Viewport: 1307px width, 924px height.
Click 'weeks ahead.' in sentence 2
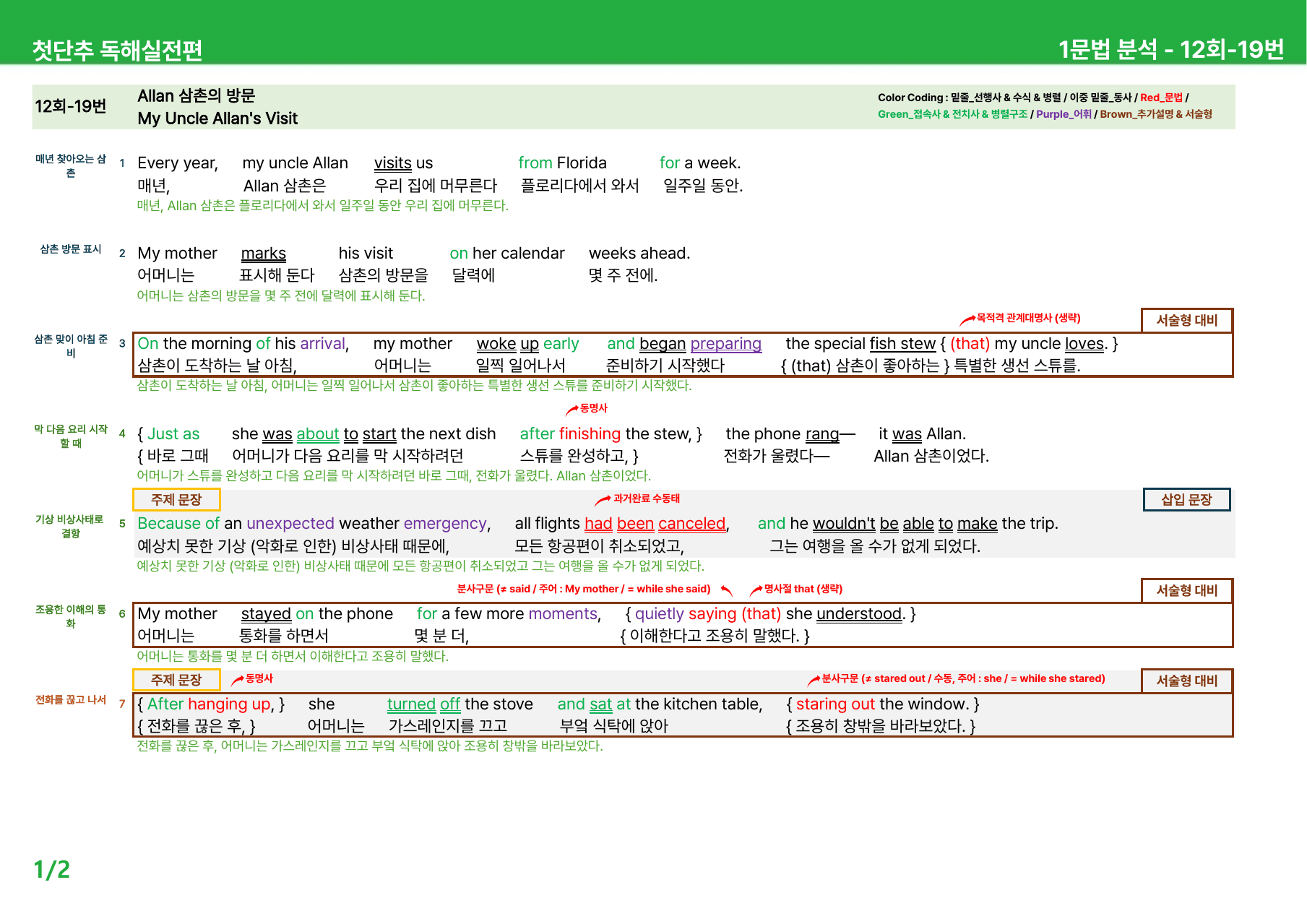point(639,253)
